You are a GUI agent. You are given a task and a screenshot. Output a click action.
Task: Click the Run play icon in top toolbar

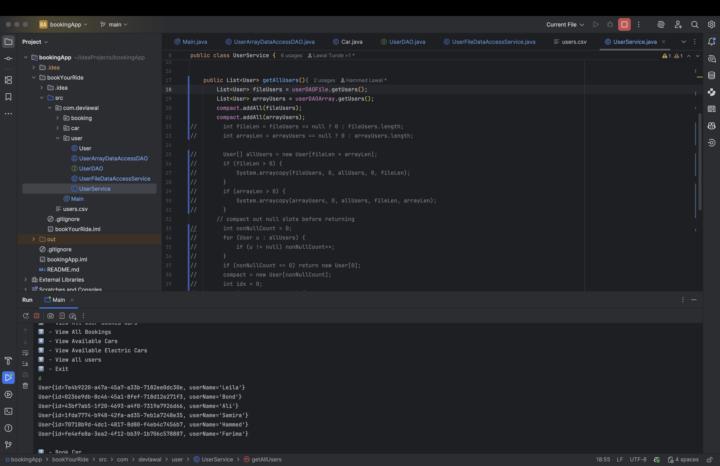[596, 24]
